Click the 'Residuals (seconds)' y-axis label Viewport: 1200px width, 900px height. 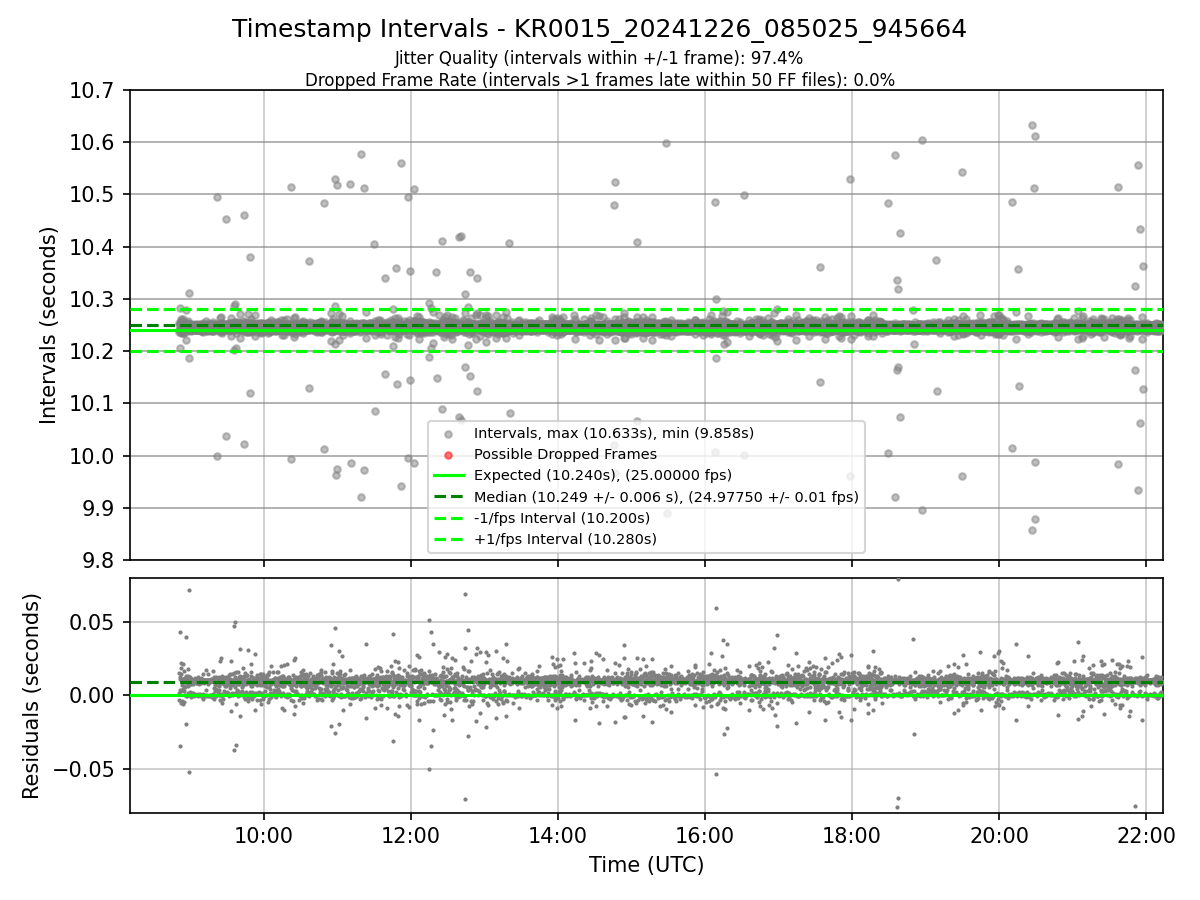pyautogui.click(x=31, y=696)
